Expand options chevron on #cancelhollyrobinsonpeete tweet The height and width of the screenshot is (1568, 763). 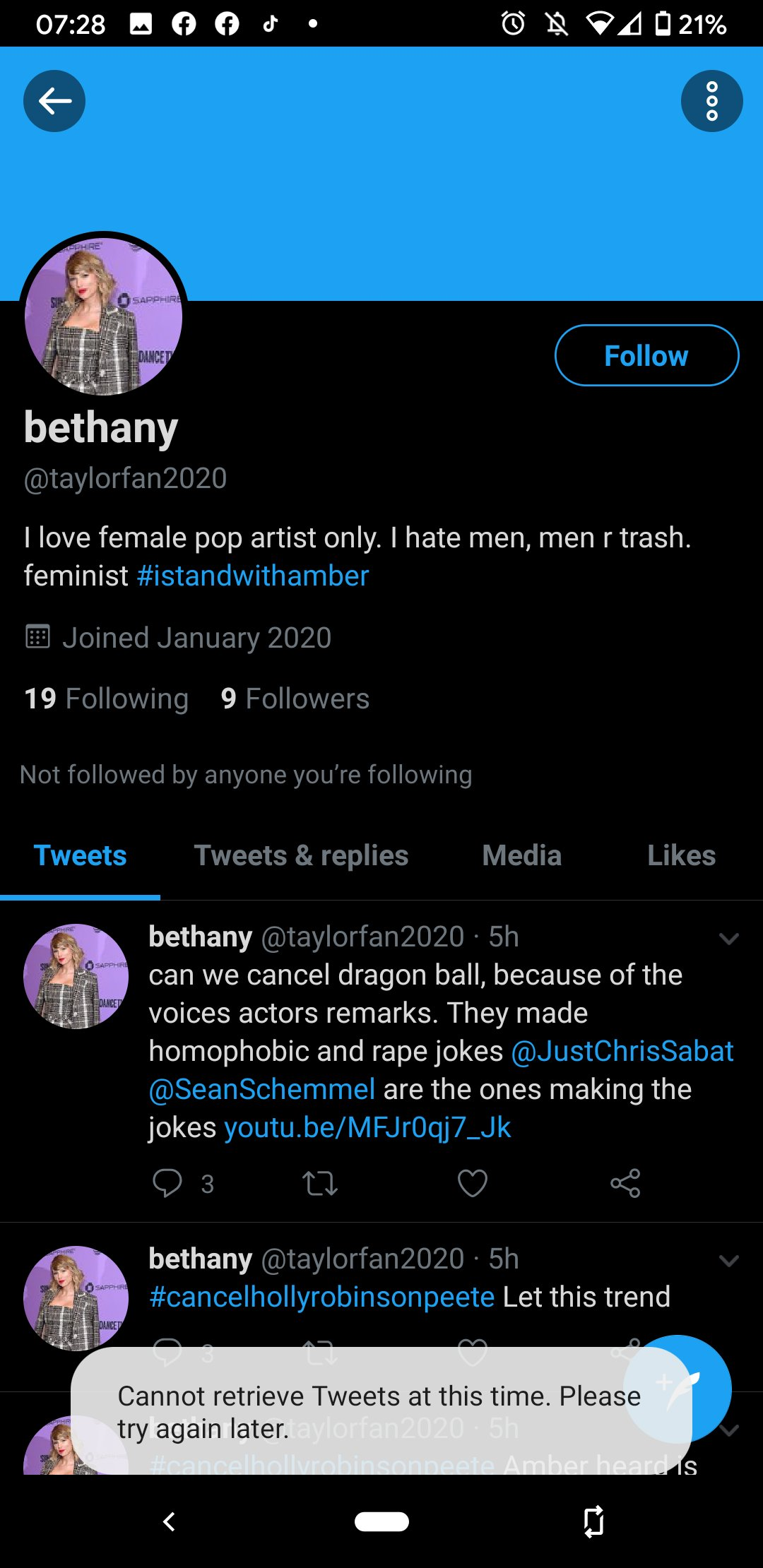[728, 1261]
